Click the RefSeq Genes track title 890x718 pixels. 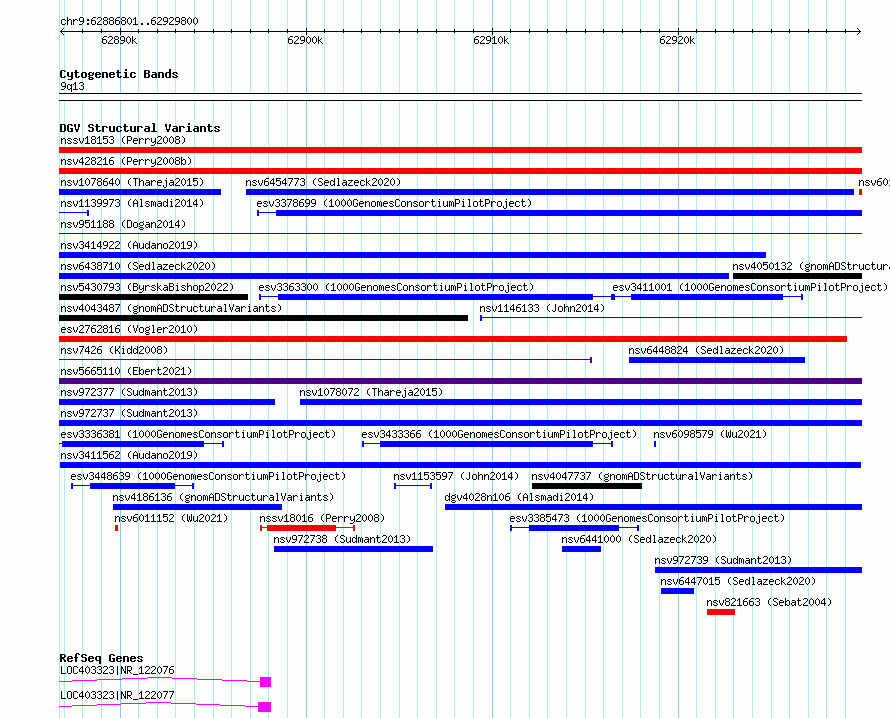coord(101,658)
